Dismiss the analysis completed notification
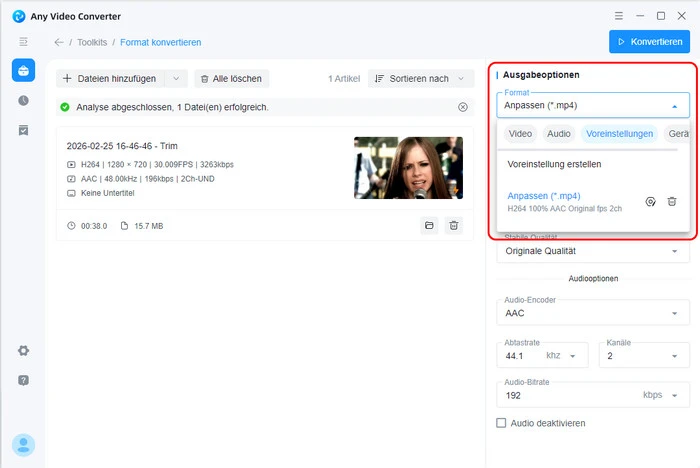This screenshot has height=468, width=700. pos(462,107)
